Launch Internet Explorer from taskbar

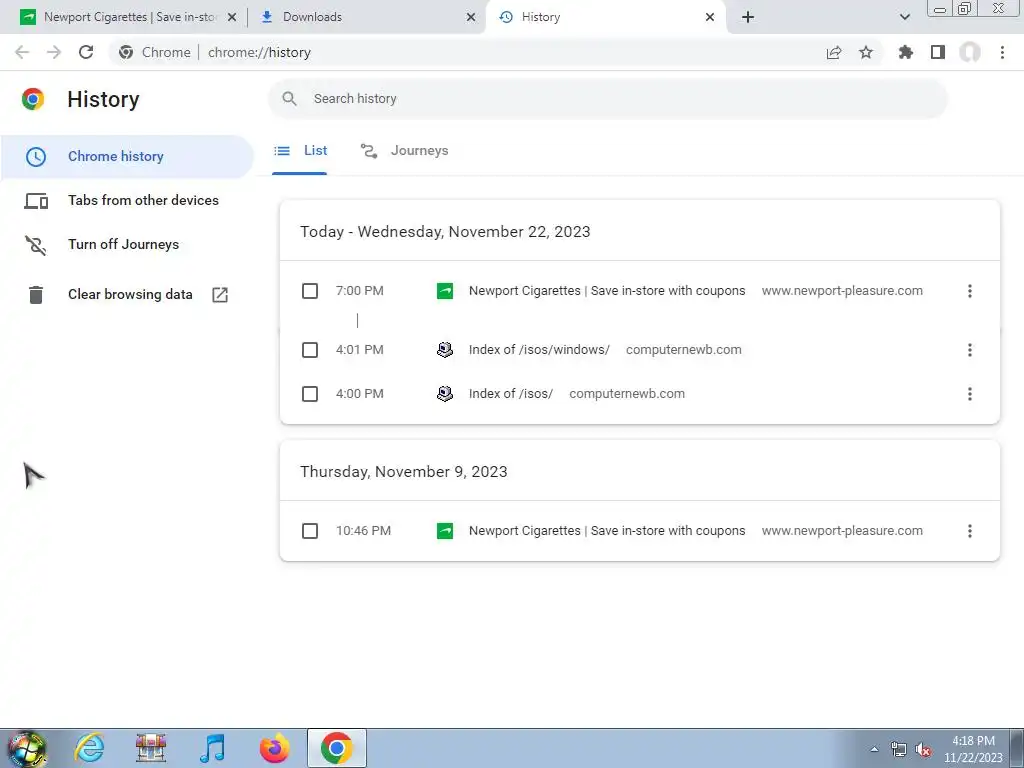click(89, 749)
